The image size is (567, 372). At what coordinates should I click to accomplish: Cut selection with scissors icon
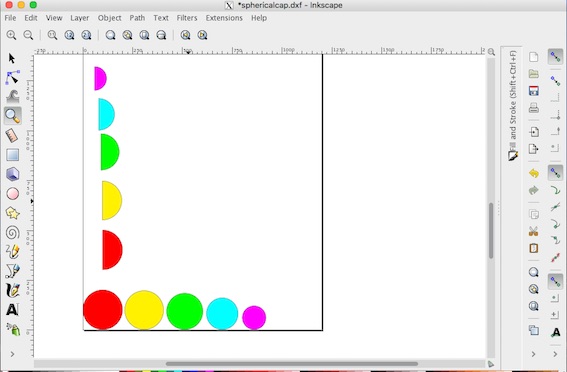[x=534, y=231]
